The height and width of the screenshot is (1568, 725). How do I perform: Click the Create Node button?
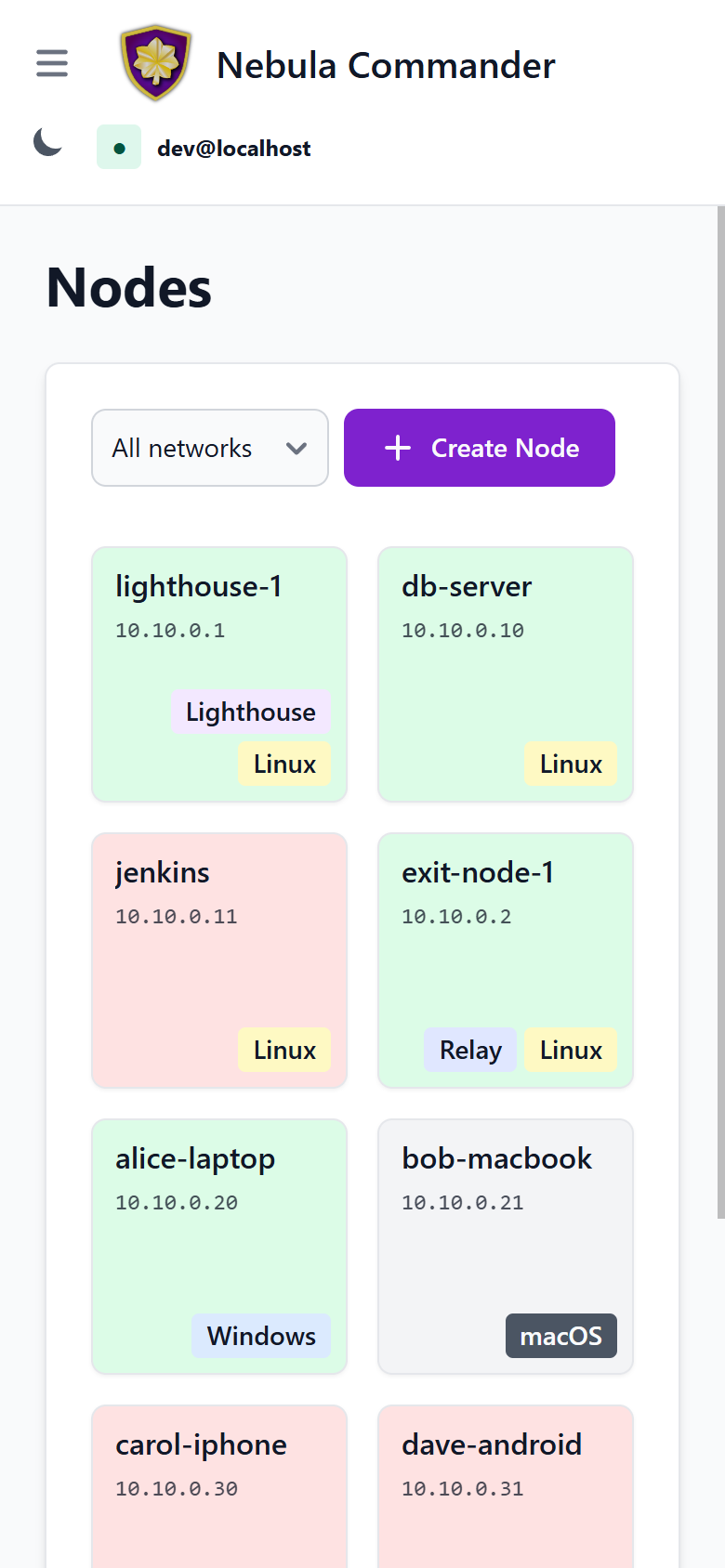point(480,448)
